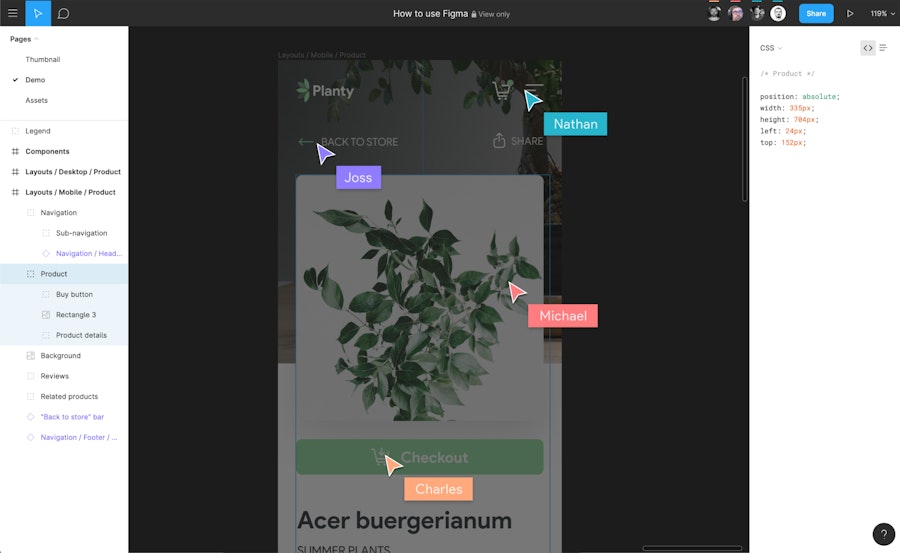The width and height of the screenshot is (900, 553).
Task: Click the green Checkout button in the design
Action: 420,457
